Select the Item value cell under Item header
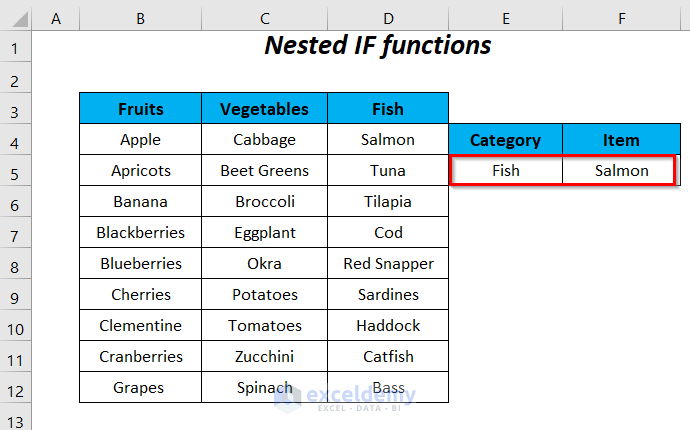Image resolution: width=690 pixels, height=430 pixels. (621, 171)
